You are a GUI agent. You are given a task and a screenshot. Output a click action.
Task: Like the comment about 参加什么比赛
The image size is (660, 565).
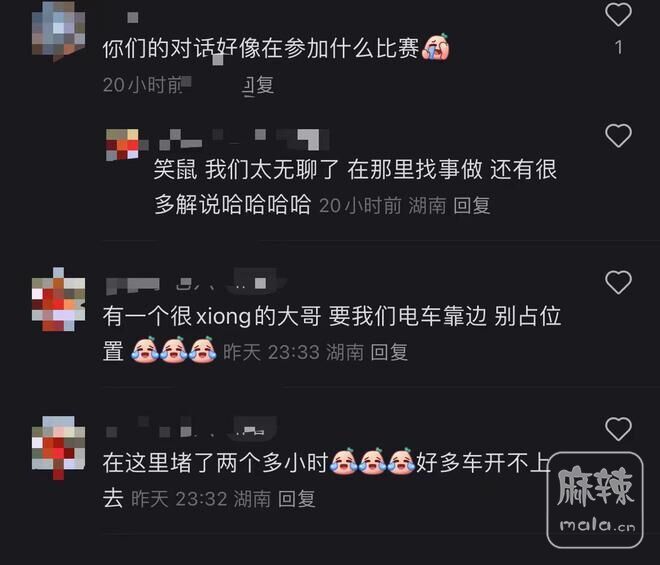[618, 14]
